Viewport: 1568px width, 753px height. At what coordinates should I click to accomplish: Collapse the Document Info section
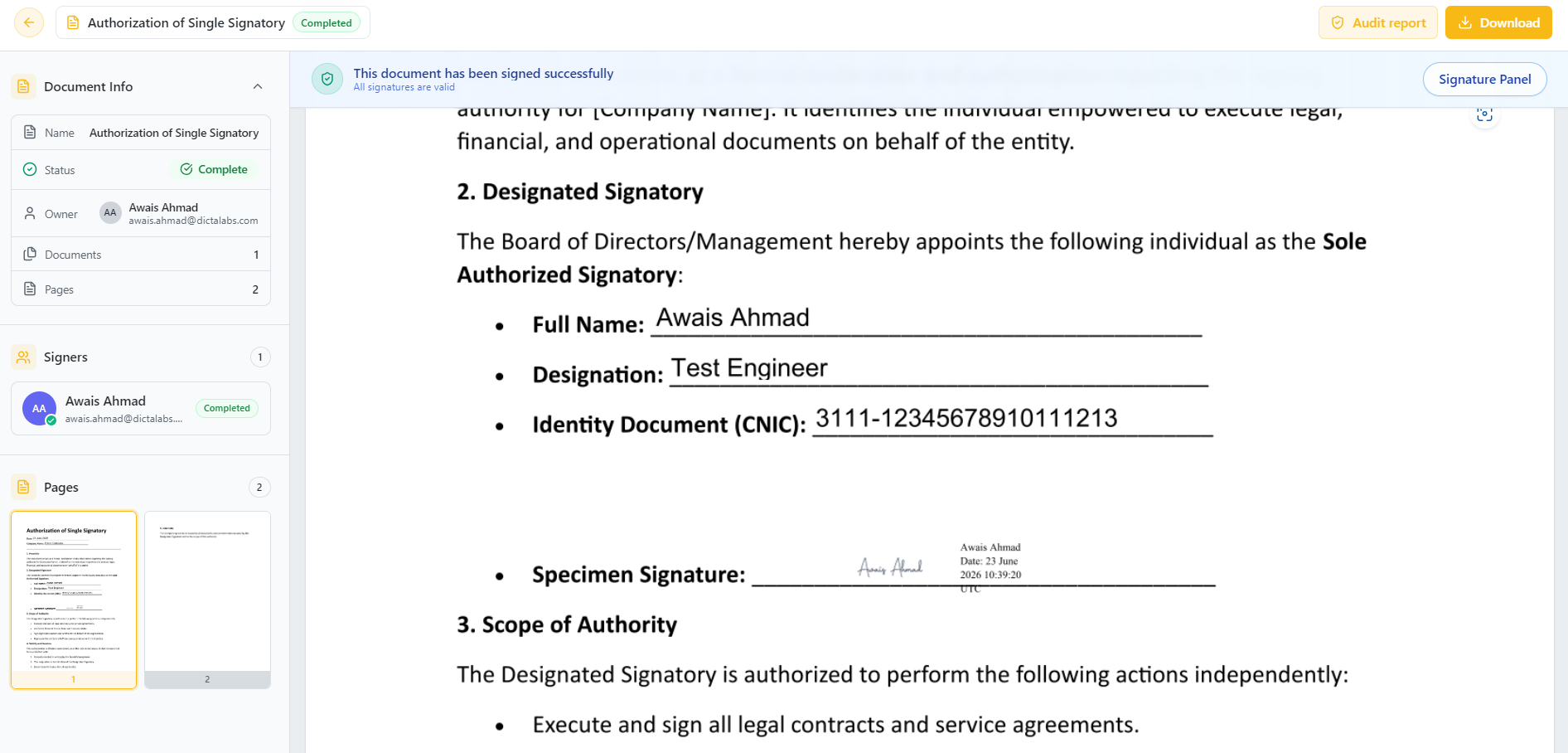[258, 86]
